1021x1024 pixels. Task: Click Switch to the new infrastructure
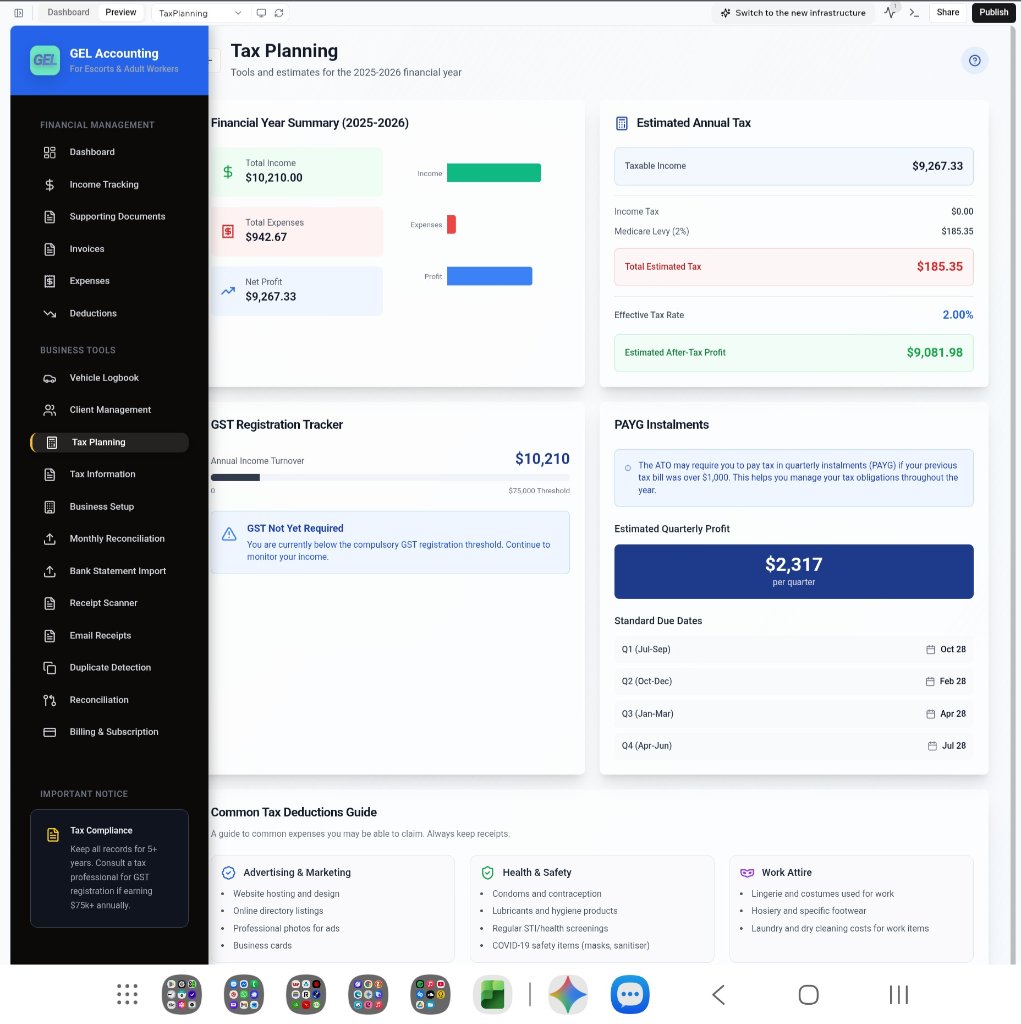pyautogui.click(x=792, y=13)
